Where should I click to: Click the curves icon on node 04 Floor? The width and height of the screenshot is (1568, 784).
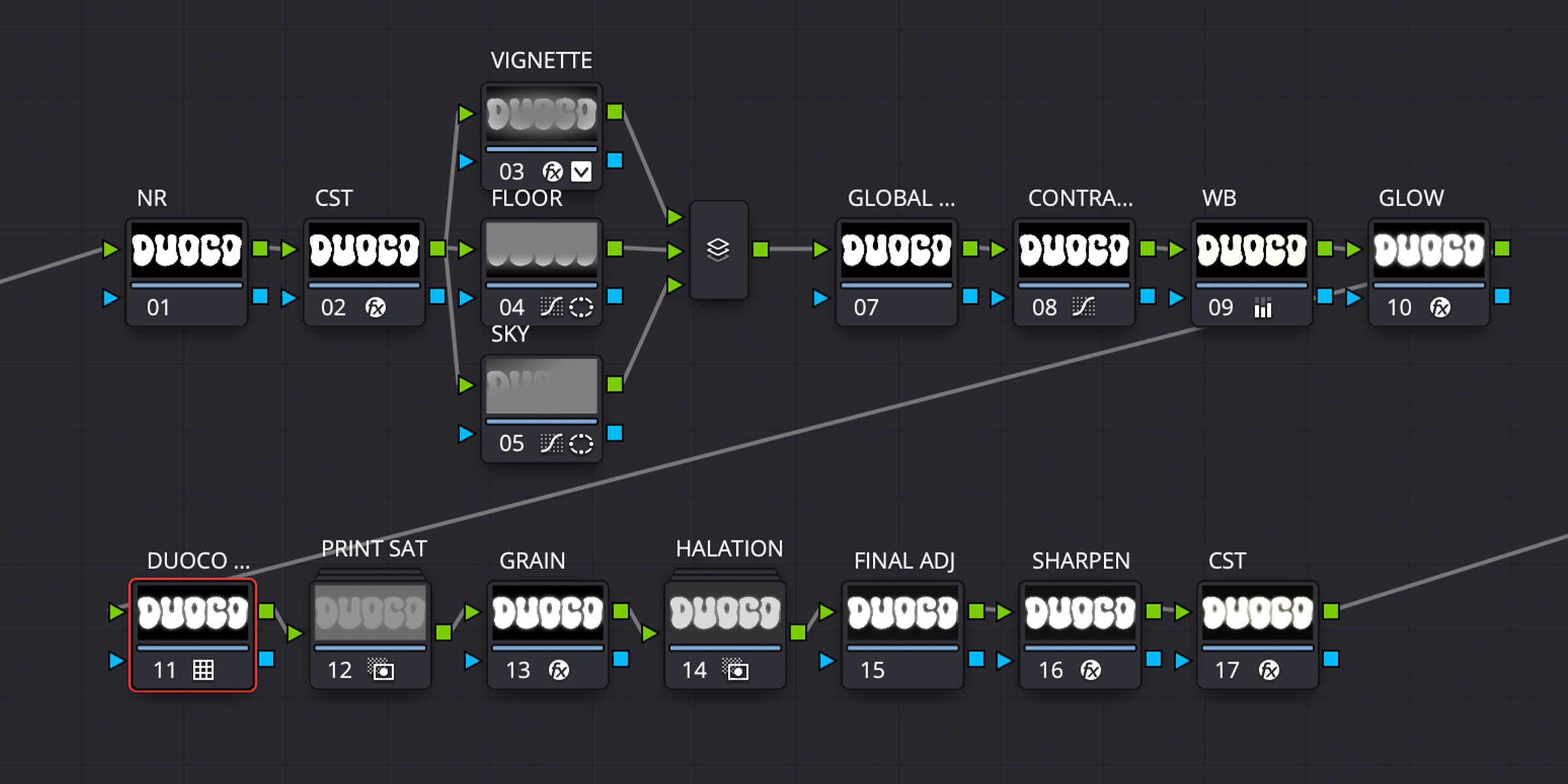(x=551, y=307)
